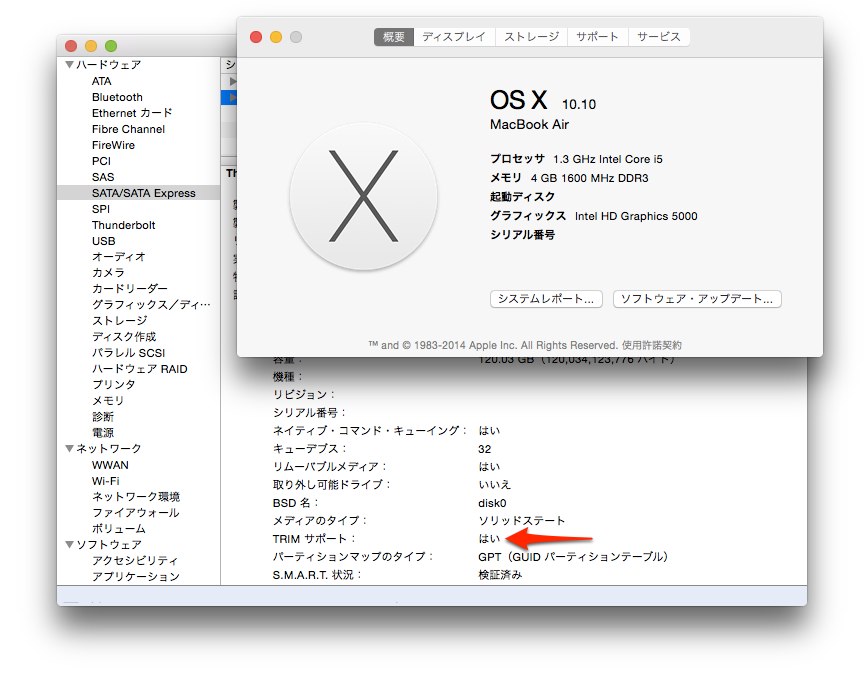Image resolution: width=864 pixels, height=685 pixels.
Task: Click the リムーバブルメディア label
Action: [x=329, y=466]
